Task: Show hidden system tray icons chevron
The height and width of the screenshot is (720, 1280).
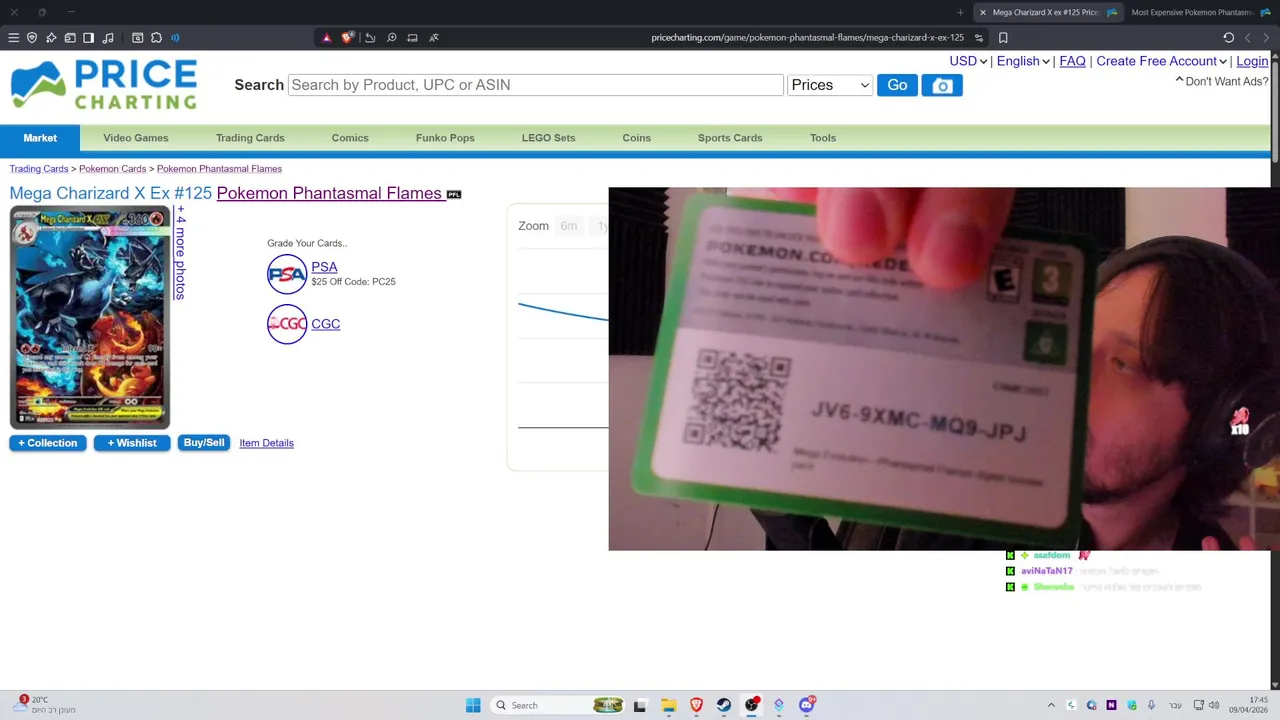Action: pos(1051,705)
